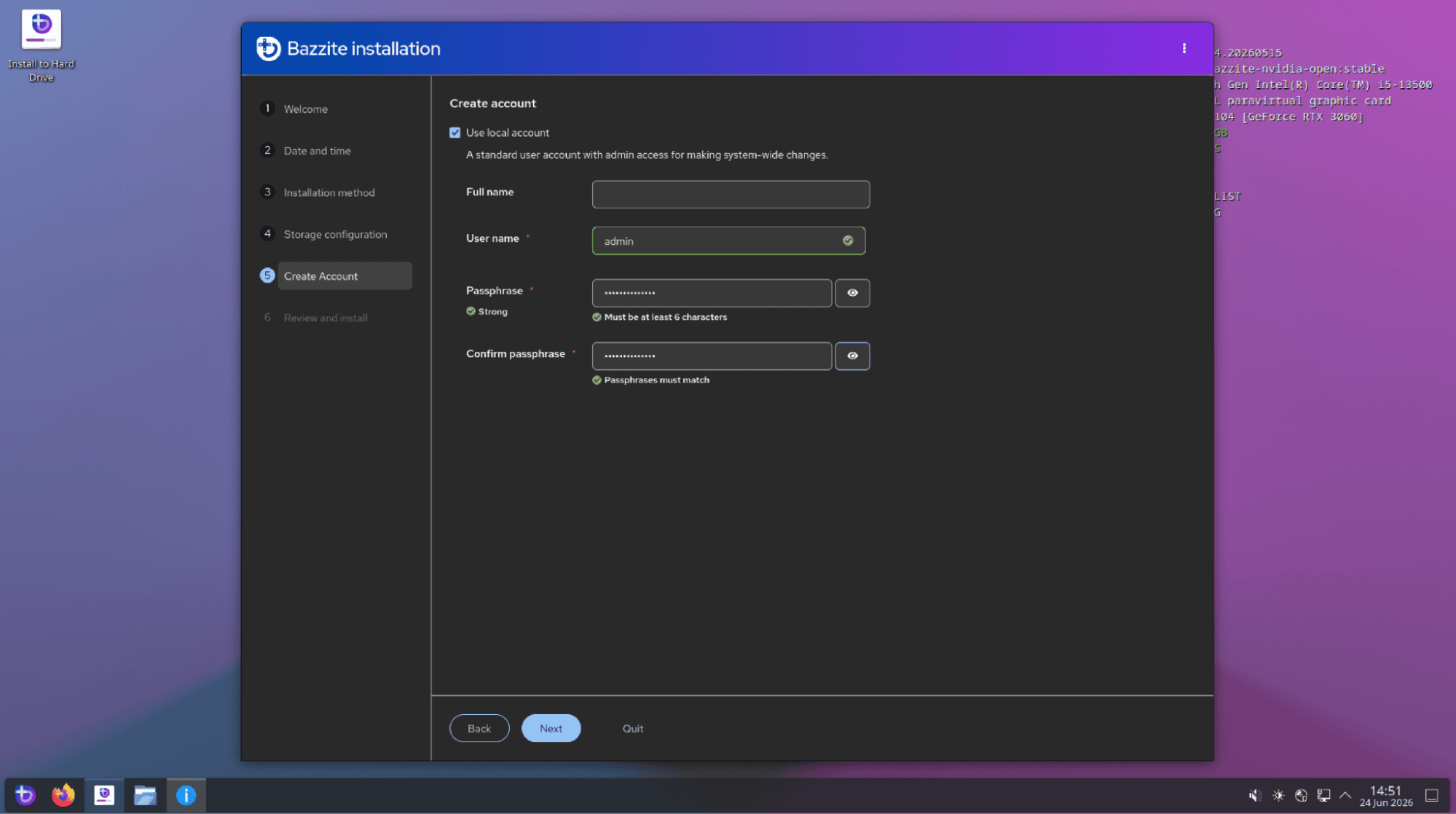Click the blue info taskbar icon

coord(186,795)
